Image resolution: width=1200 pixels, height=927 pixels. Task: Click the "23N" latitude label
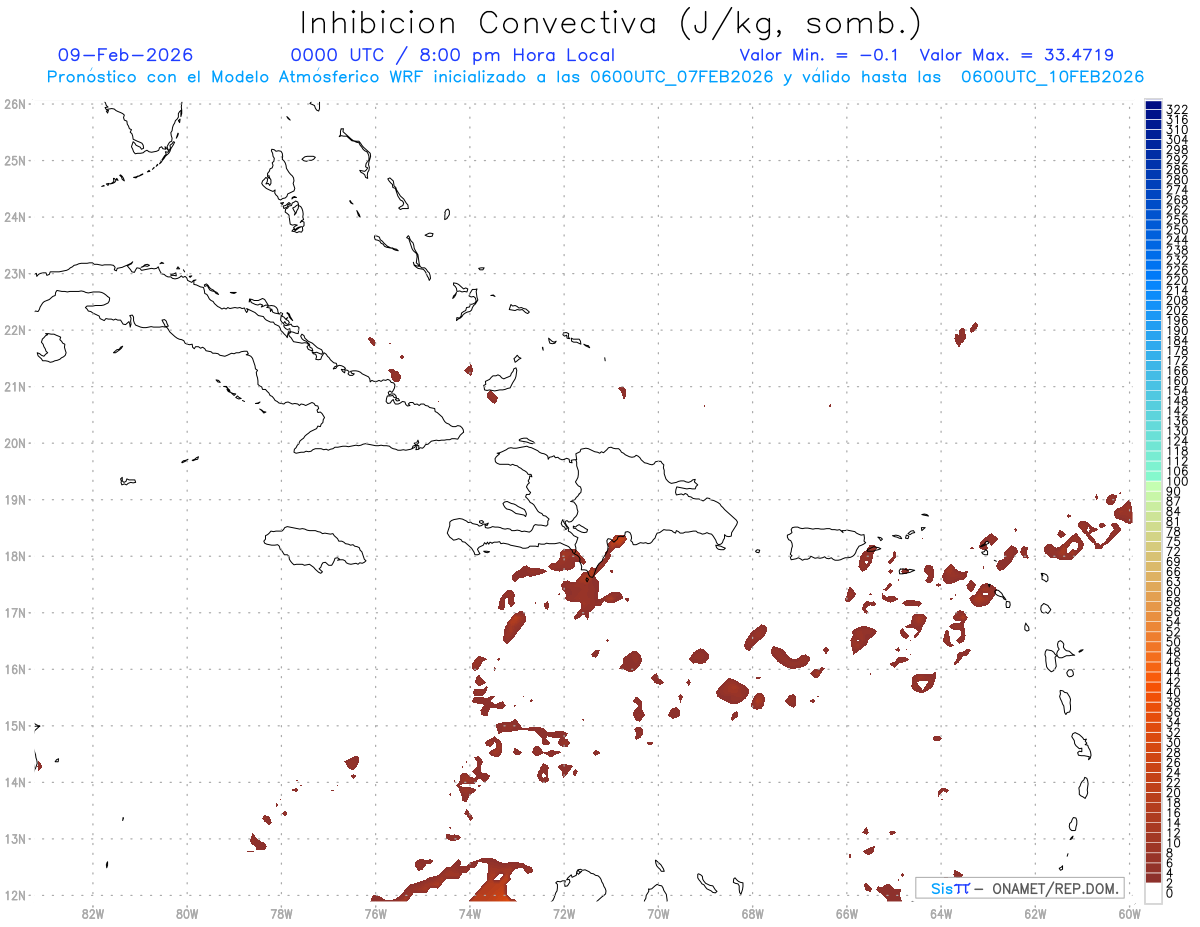pos(15,273)
